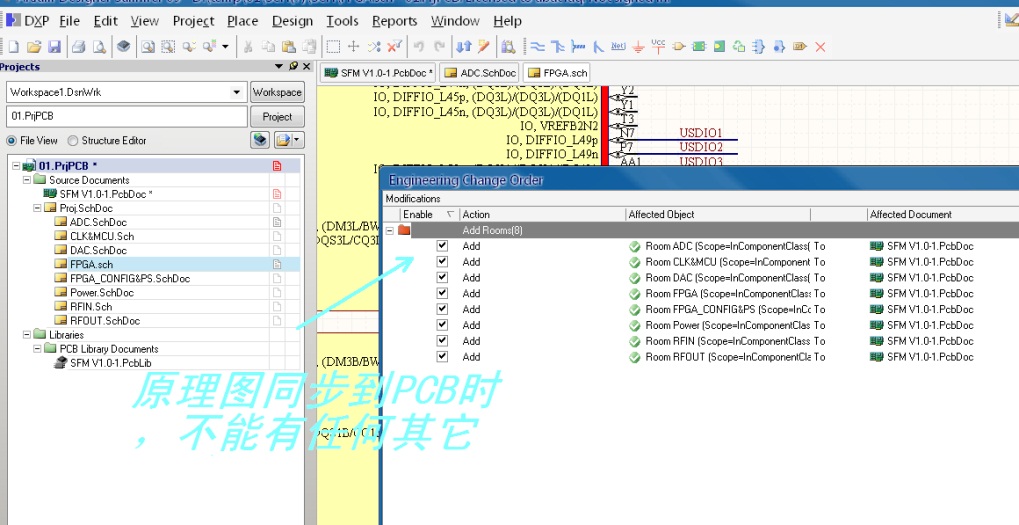The width and height of the screenshot is (1019, 525).
Task: Click the Zoom Area icon
Action: coord(168,47)
